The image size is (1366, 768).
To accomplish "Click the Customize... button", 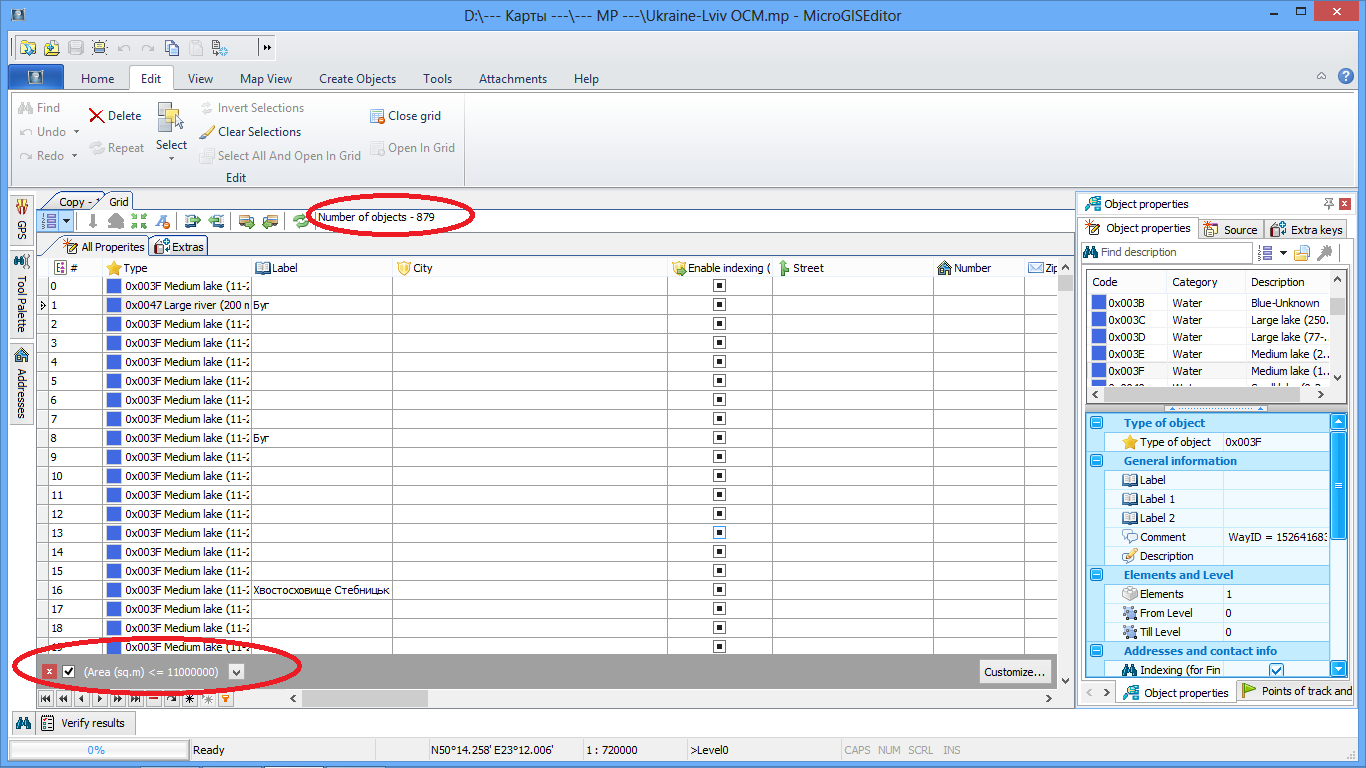I will [1015, 672].
